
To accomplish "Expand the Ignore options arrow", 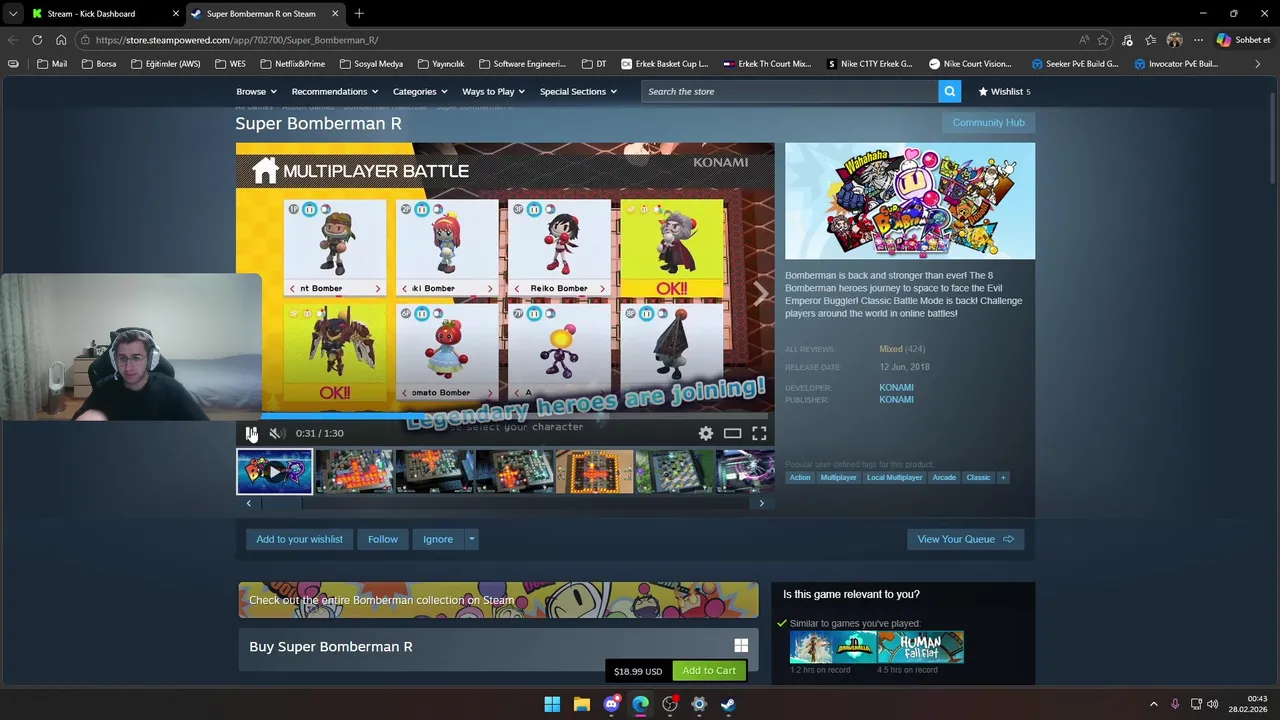I will 471,539.
